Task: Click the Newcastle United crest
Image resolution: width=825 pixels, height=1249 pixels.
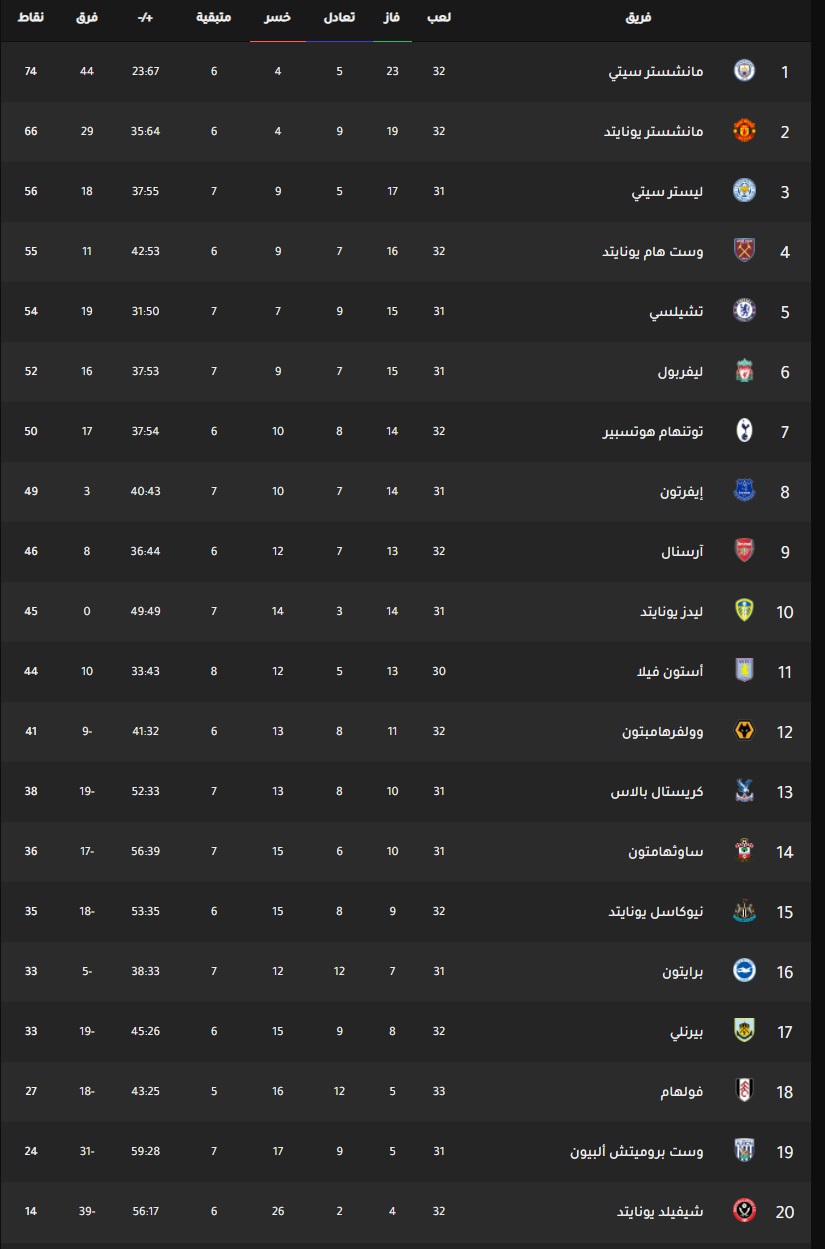Action: point(744,911)
